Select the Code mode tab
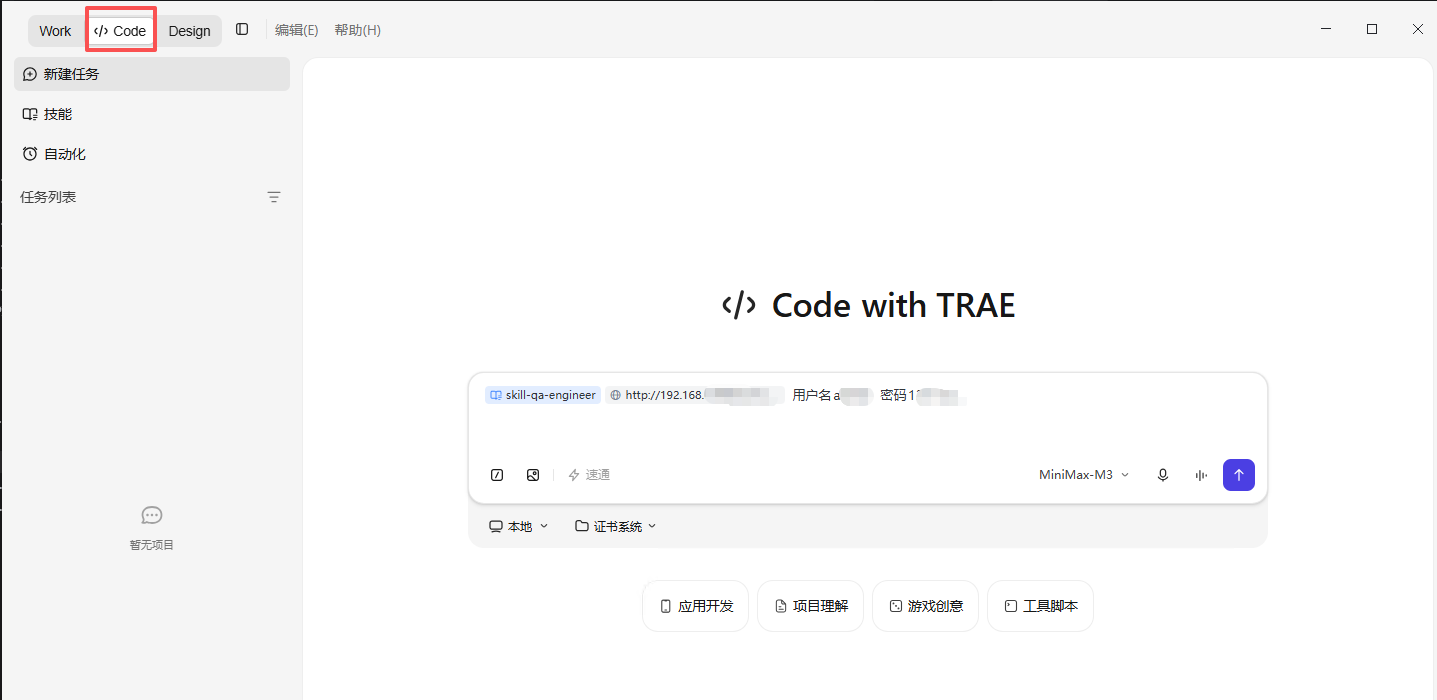1437x700 pixels. click(x=120, y=31)
